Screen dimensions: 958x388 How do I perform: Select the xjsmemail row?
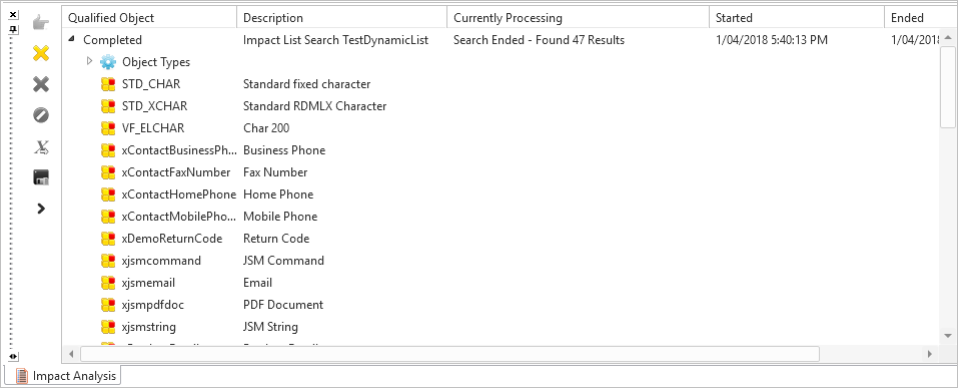pyautogui.click(x=501, y=282)
